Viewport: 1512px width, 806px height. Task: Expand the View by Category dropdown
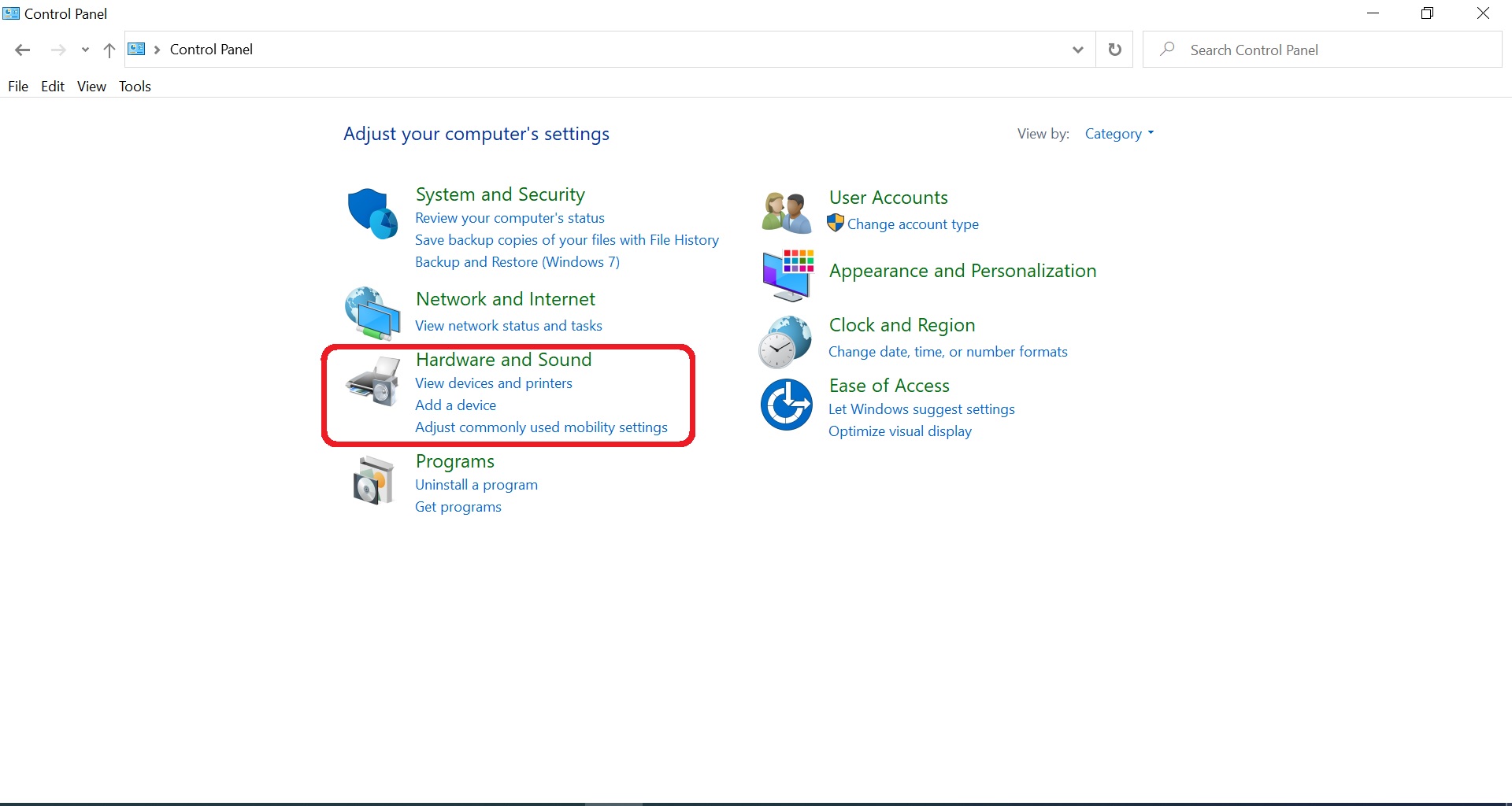(1119, 134)
